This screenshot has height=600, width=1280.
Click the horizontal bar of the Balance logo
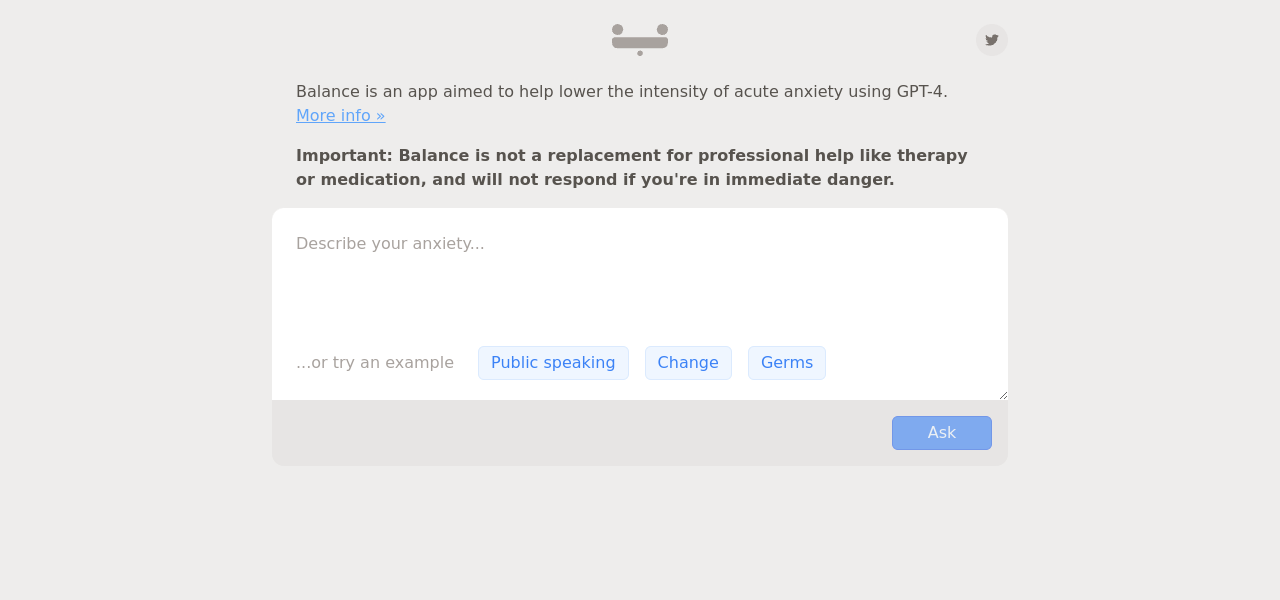tap(640, 43)
